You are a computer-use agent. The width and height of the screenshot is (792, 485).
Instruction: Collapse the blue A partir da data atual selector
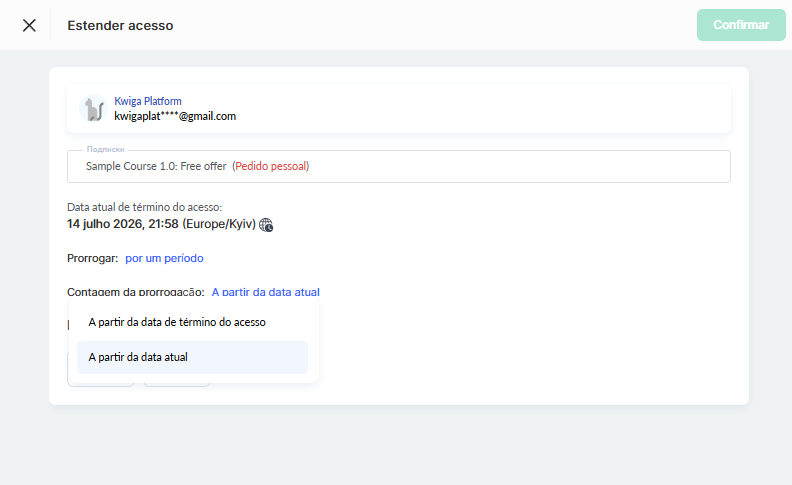tap(265, 292)
